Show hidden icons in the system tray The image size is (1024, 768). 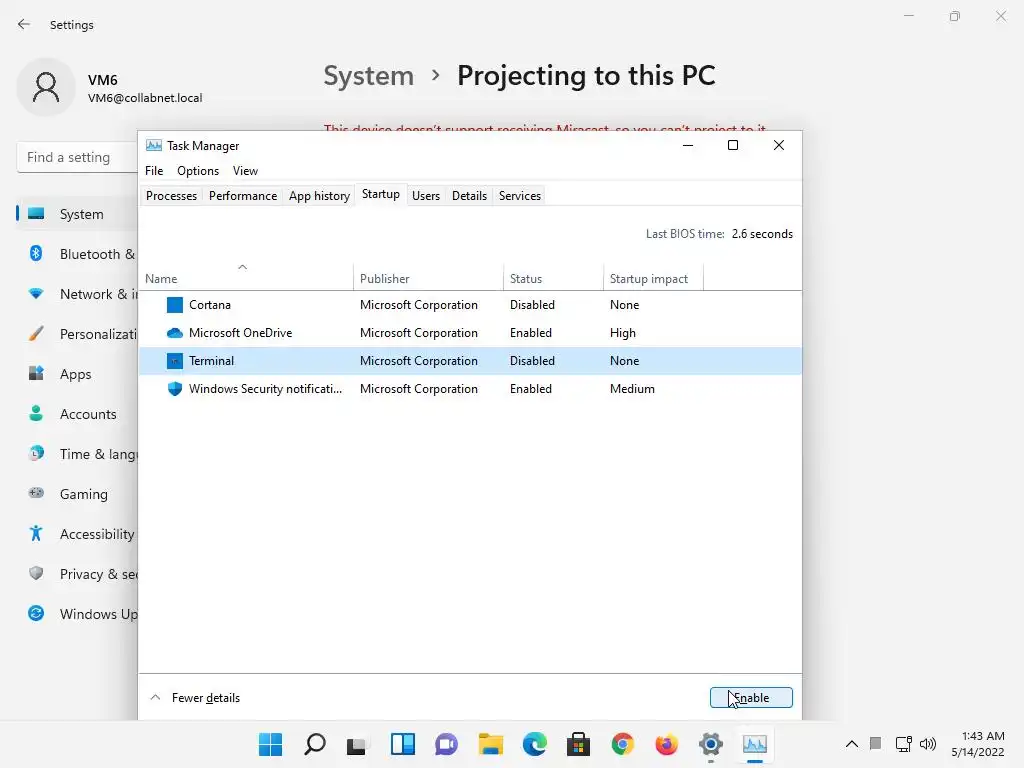click(x=852, y=744)
